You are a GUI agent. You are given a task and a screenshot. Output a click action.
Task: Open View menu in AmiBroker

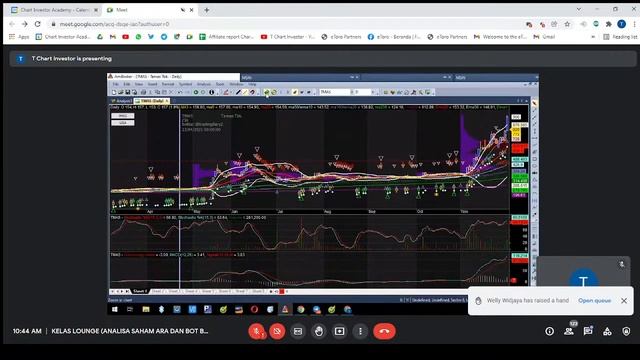pyautogui.click(x=139, y=84)
